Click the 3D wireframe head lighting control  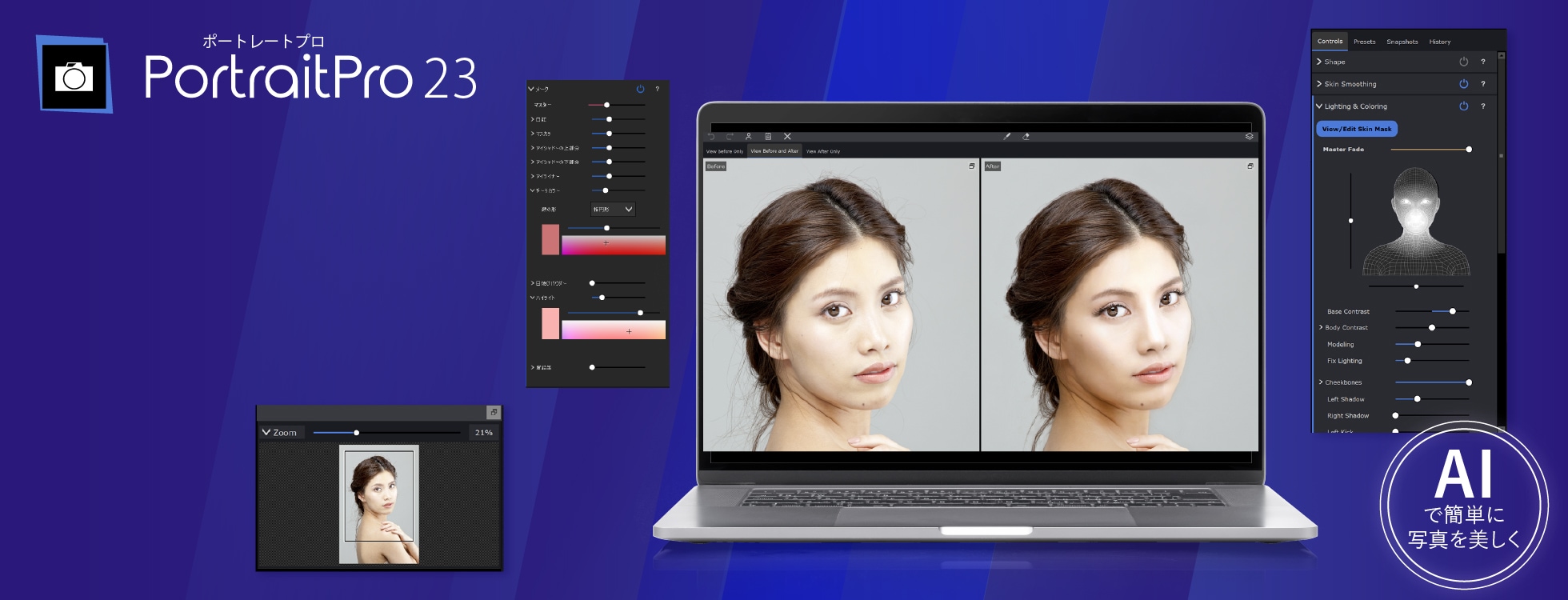1417,222
